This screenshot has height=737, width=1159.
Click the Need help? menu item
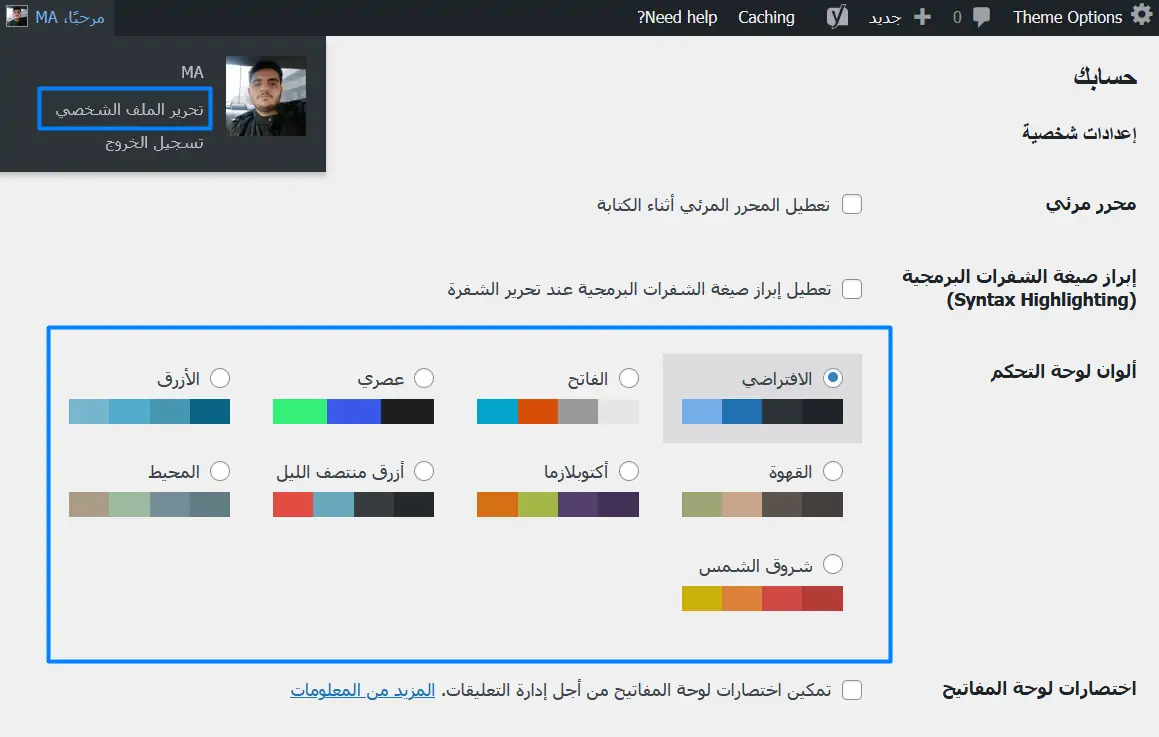[x=677, y=17]
